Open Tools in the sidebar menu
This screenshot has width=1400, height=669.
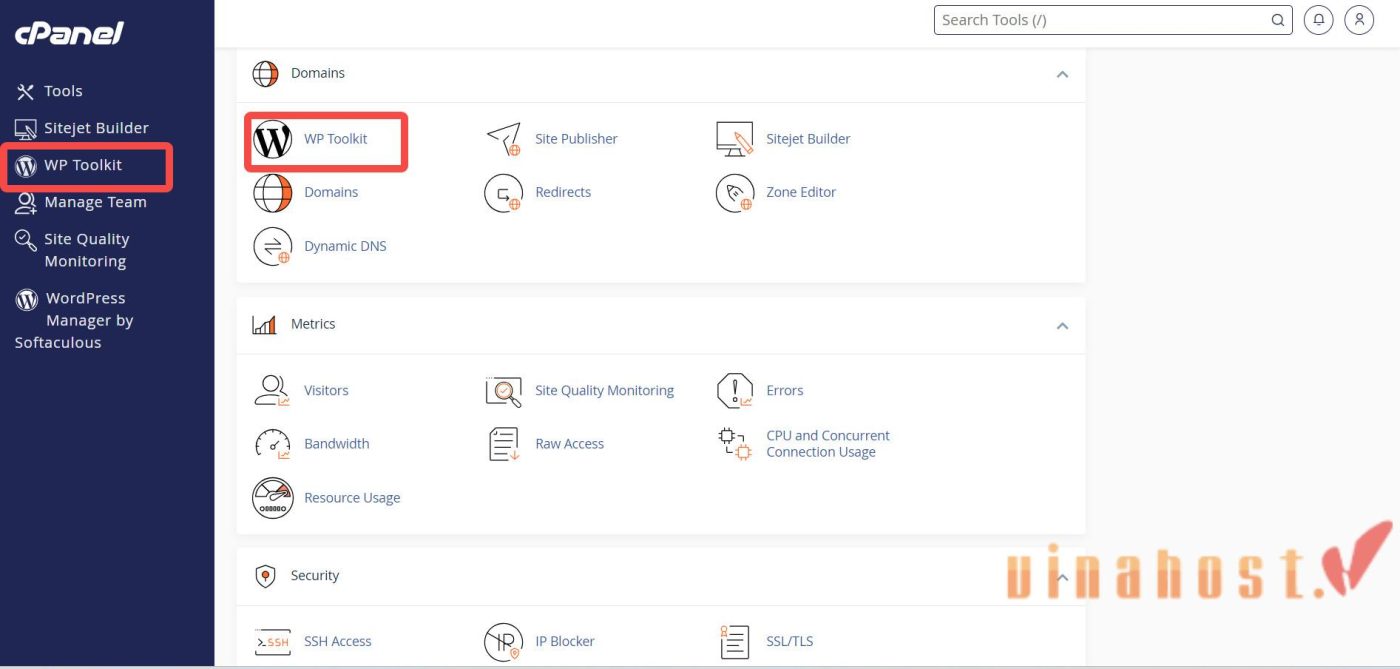coord(63,91)
